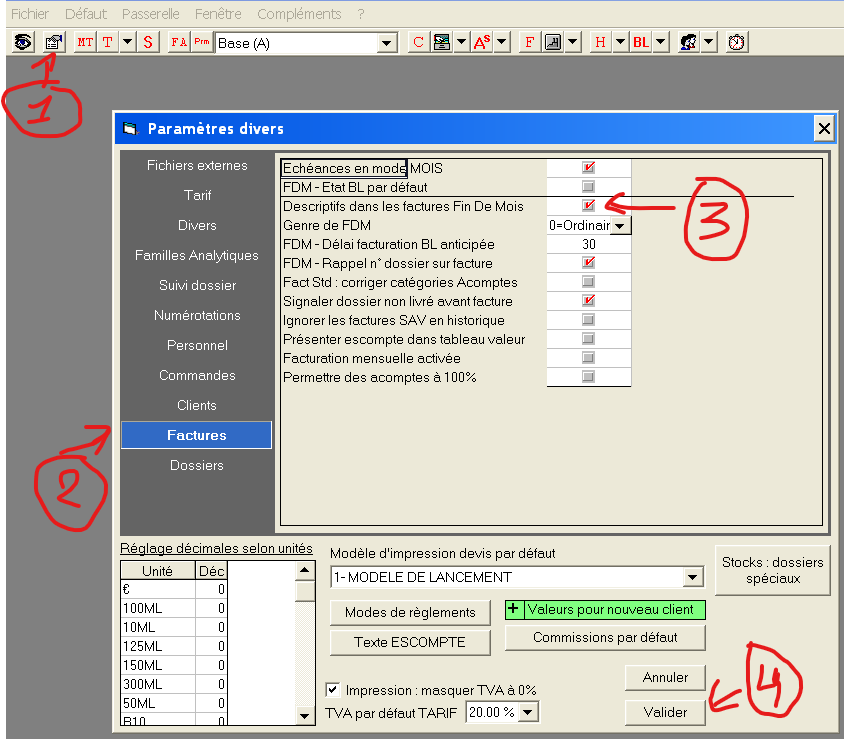The height and width of the screenshot is (739, 844).
Task: Open the Passerelle menu
Action: click(x=150, y=14)
